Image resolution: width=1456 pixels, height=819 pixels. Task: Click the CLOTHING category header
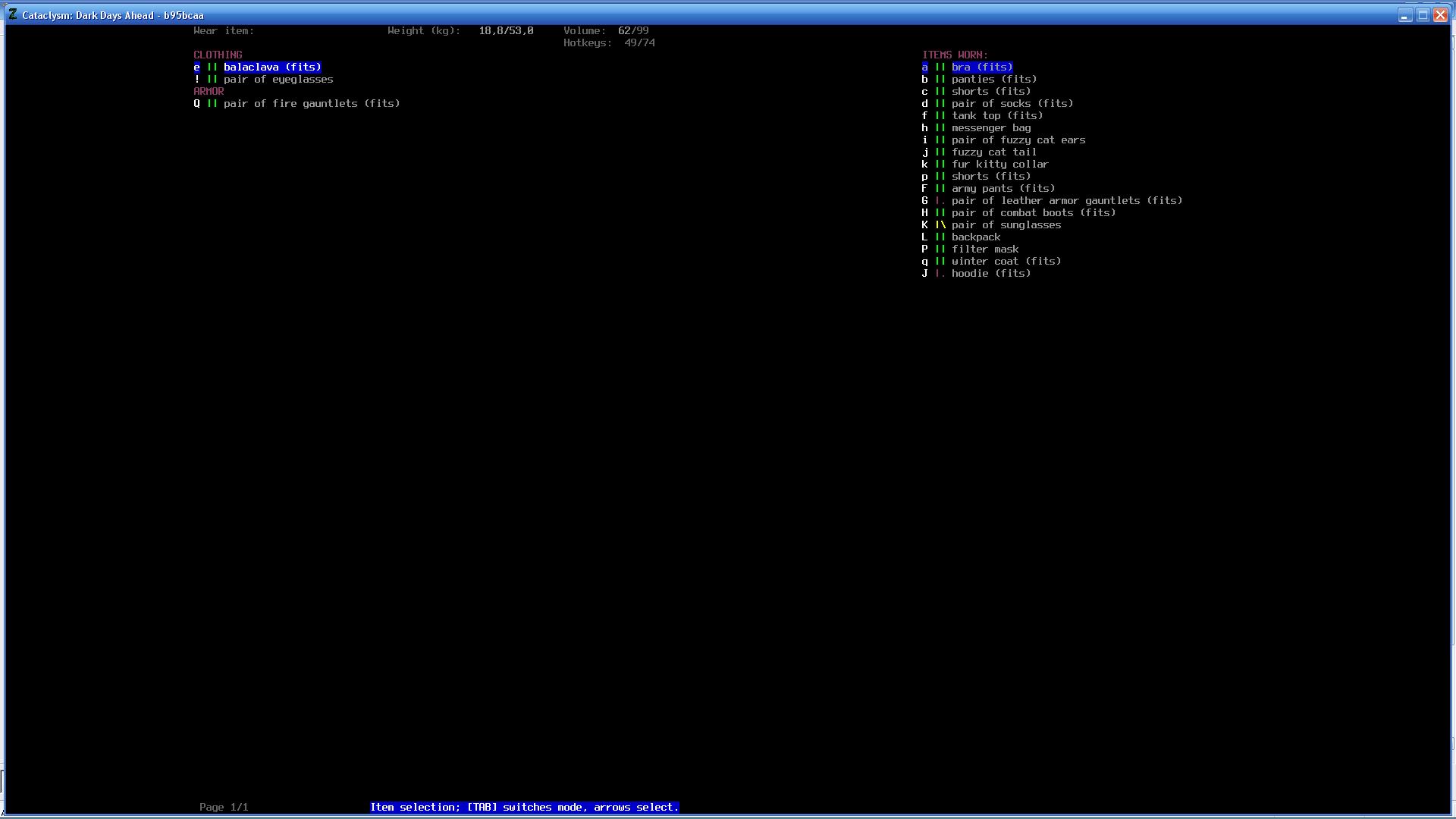(x=218, y=55)
